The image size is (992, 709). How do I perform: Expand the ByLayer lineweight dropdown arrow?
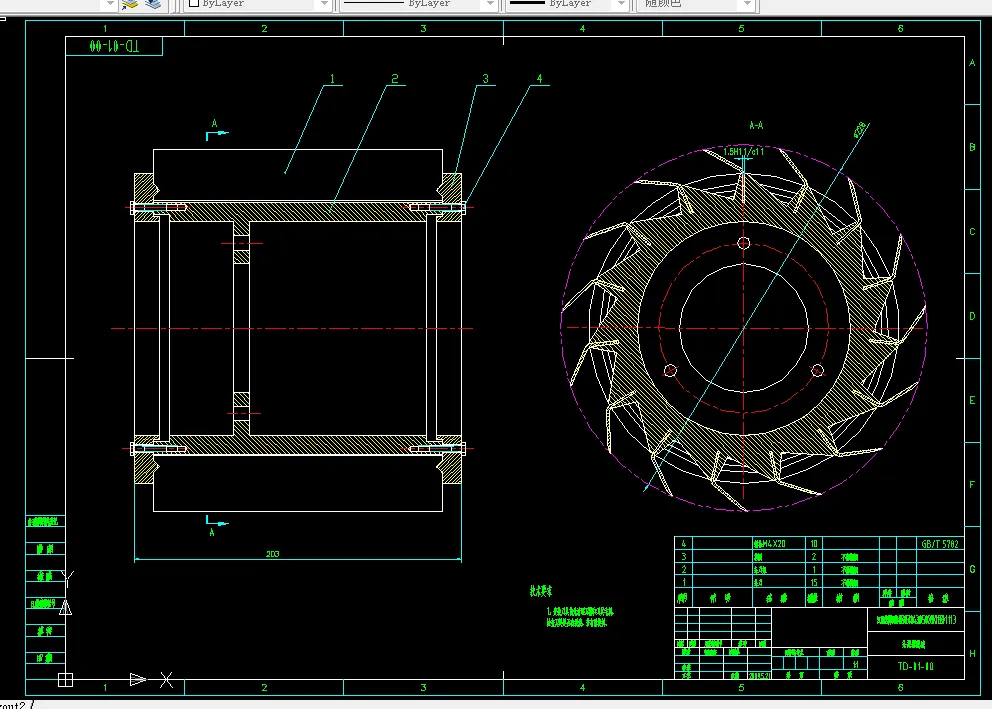pos(621,4)
